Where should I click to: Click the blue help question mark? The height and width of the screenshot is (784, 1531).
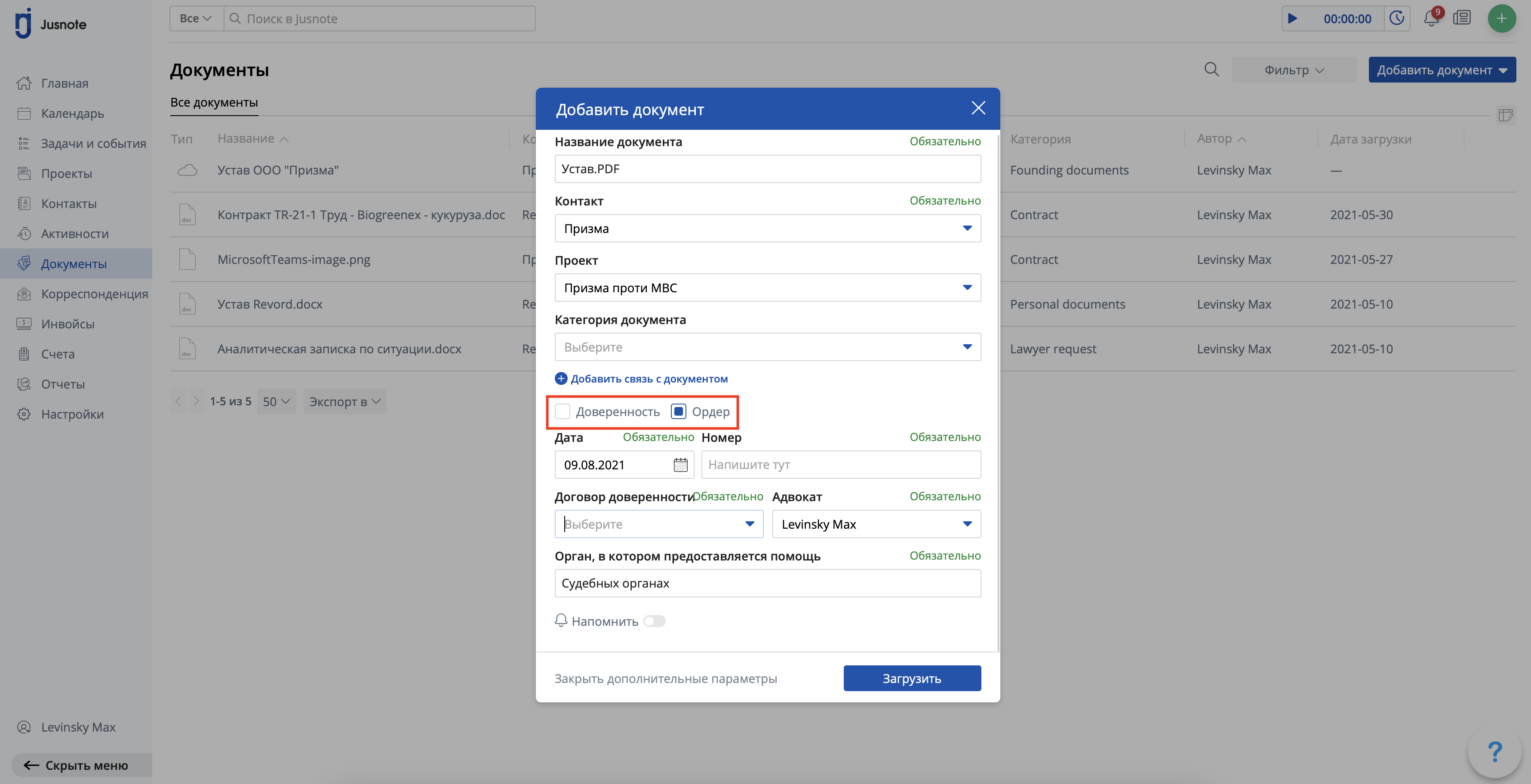1494,751
